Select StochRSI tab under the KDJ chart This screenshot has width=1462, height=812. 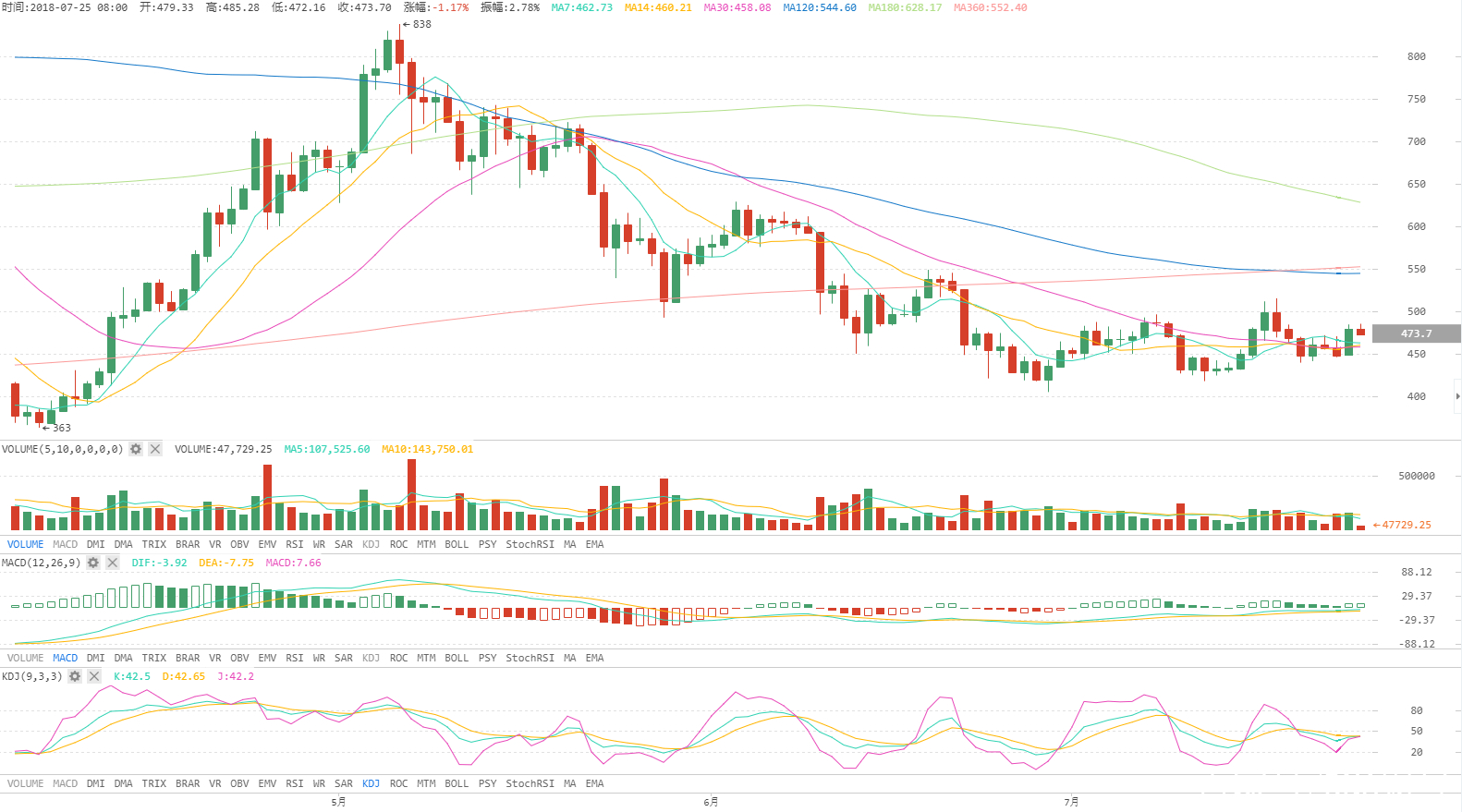coord(530,783)
